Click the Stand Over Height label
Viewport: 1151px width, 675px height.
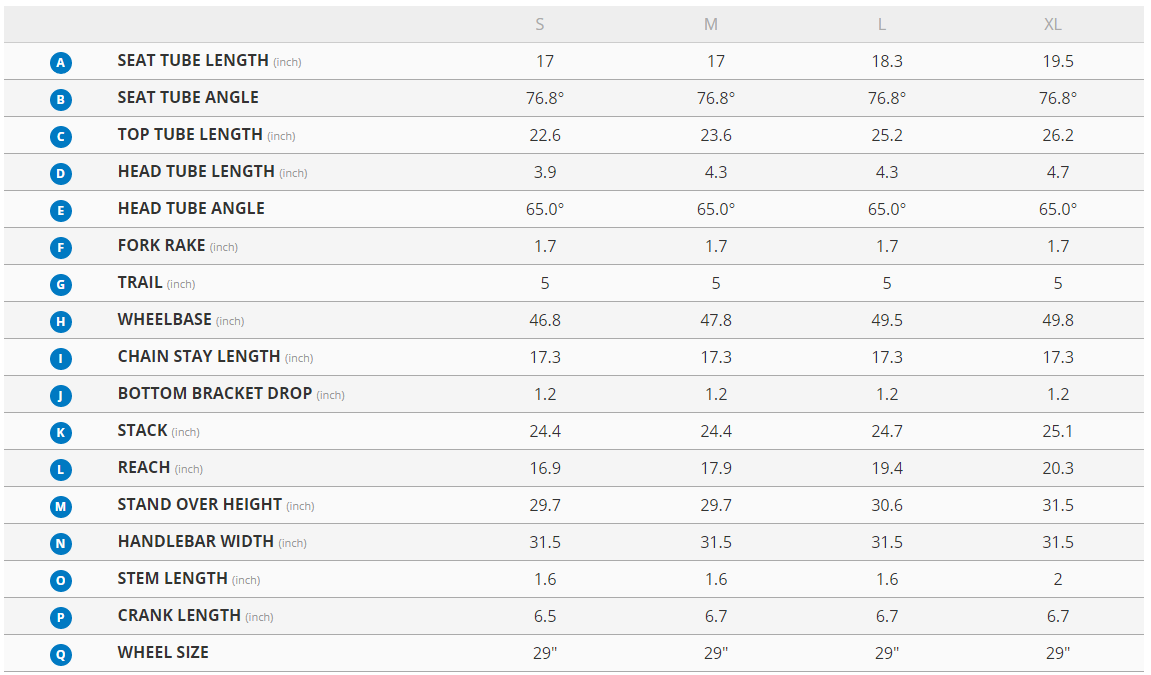[200, 504]
